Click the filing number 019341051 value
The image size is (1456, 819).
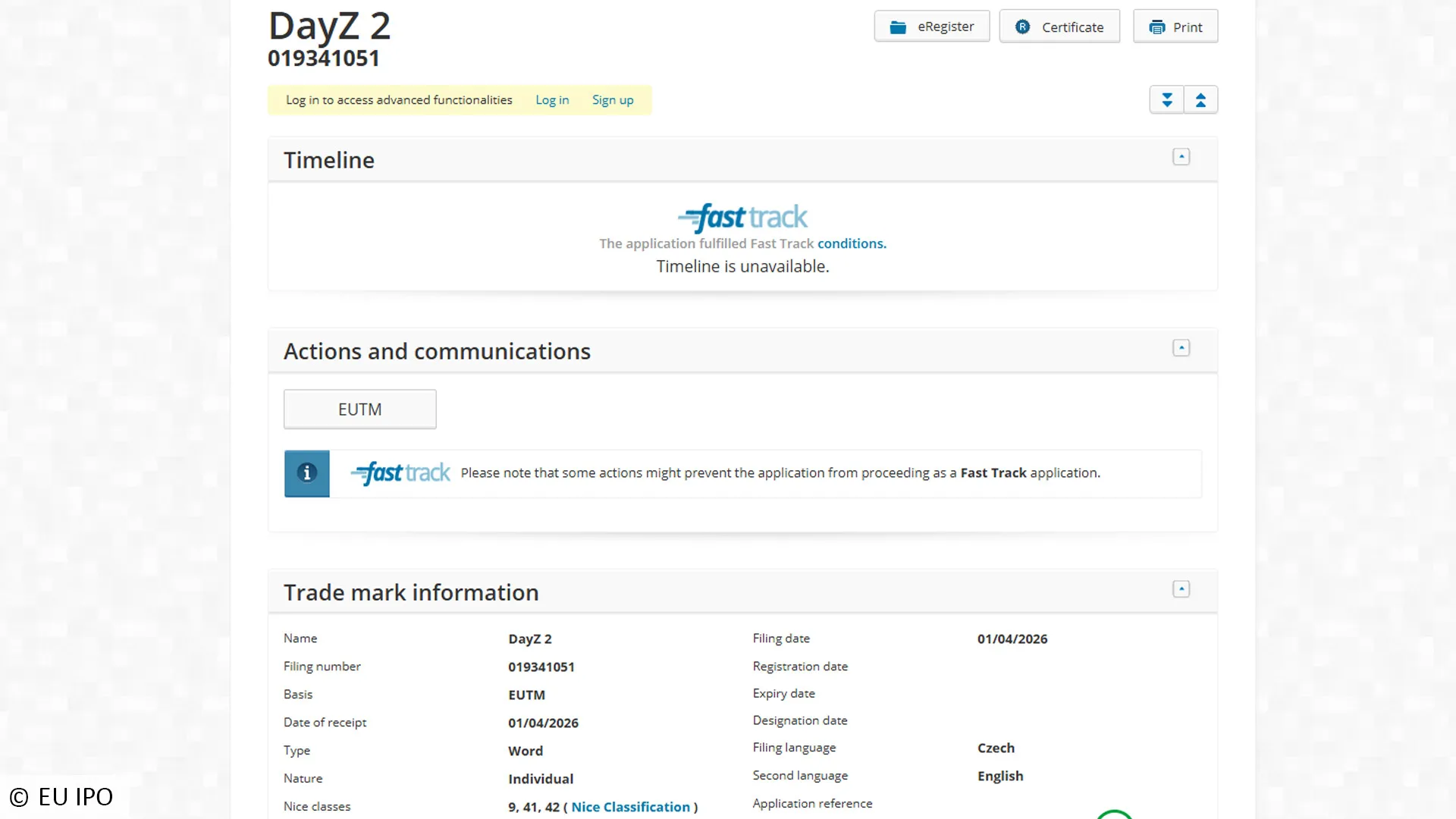click(x=541, y=667)
